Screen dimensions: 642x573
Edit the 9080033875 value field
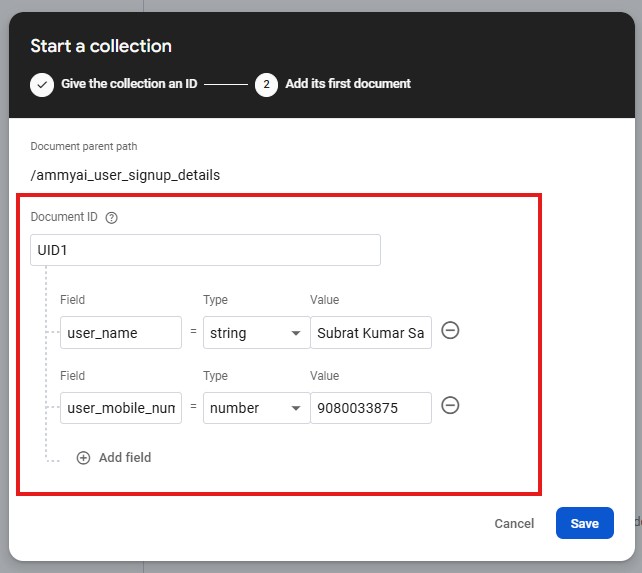(371, 408)
